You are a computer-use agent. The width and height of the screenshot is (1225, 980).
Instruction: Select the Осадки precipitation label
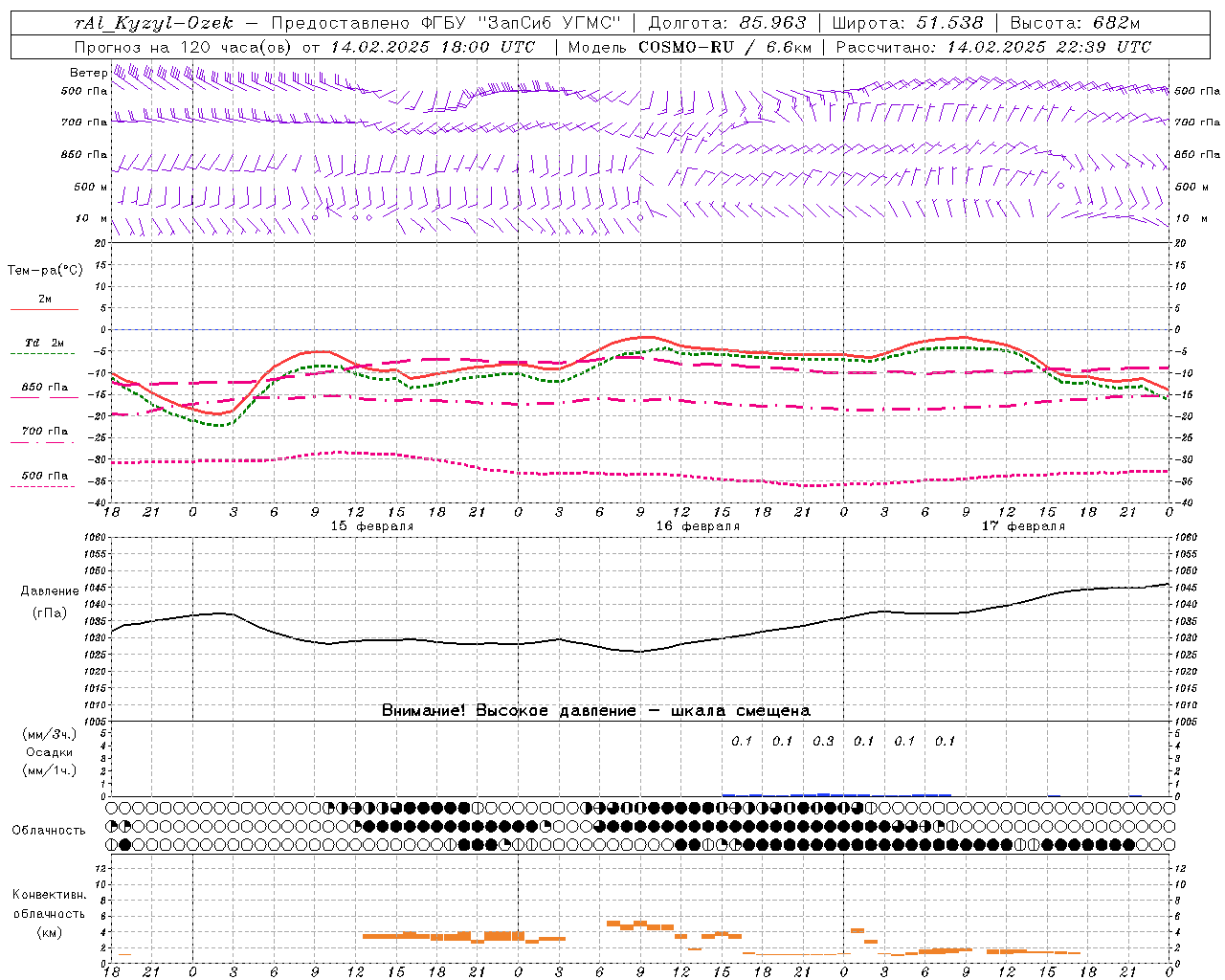coord(50,752)
